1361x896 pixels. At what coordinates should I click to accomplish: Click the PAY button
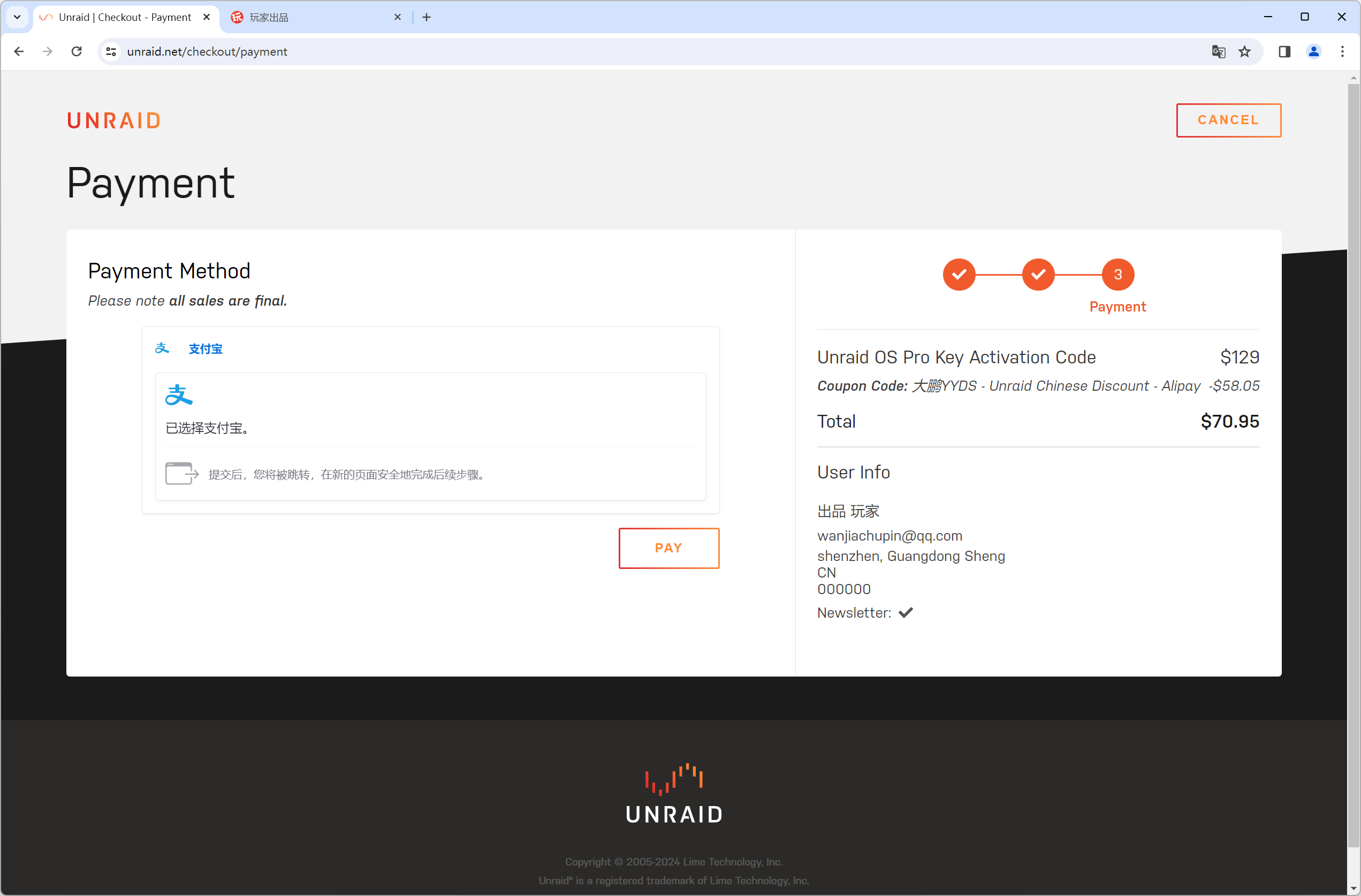668,548
